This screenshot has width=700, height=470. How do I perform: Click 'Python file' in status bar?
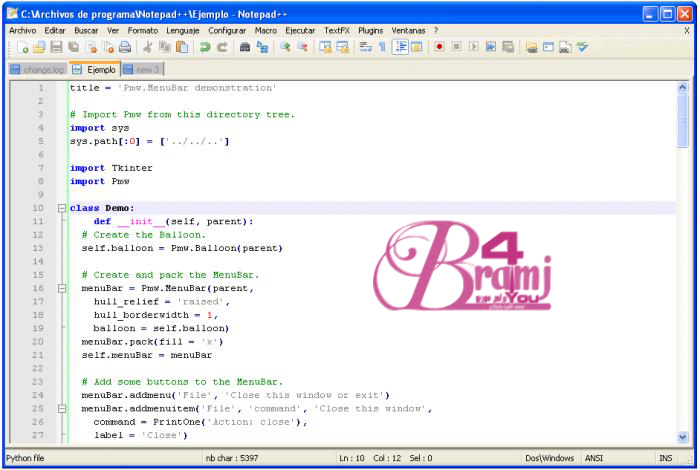[x=25, y=458]
